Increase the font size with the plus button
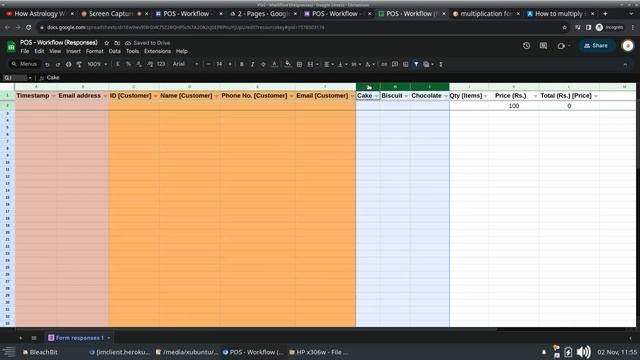This screenshot has height=360, width=640. coord(230,64)
